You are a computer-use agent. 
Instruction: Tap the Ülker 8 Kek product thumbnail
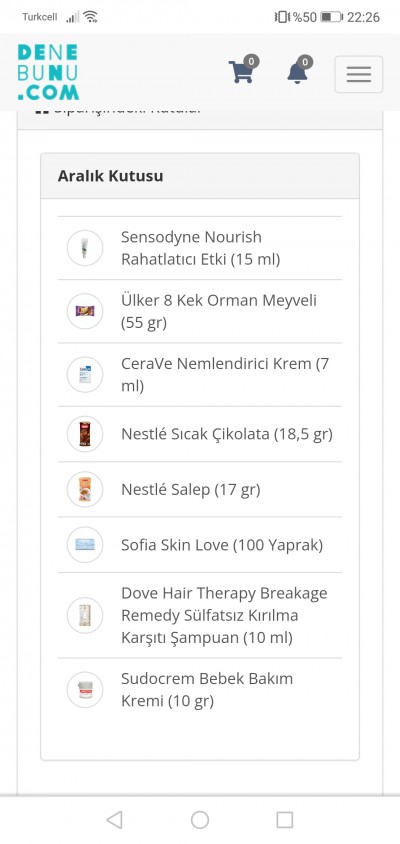pos(85,311)
